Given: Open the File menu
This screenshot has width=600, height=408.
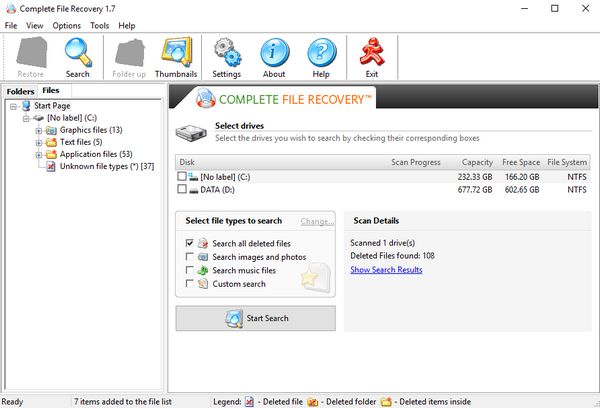Looking at the screenshot, I should 11,26.
